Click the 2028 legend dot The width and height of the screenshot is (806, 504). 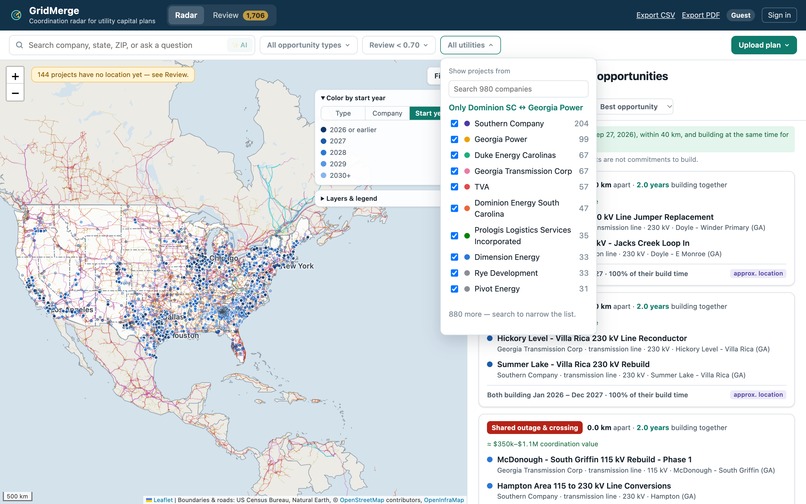[323, 152]
